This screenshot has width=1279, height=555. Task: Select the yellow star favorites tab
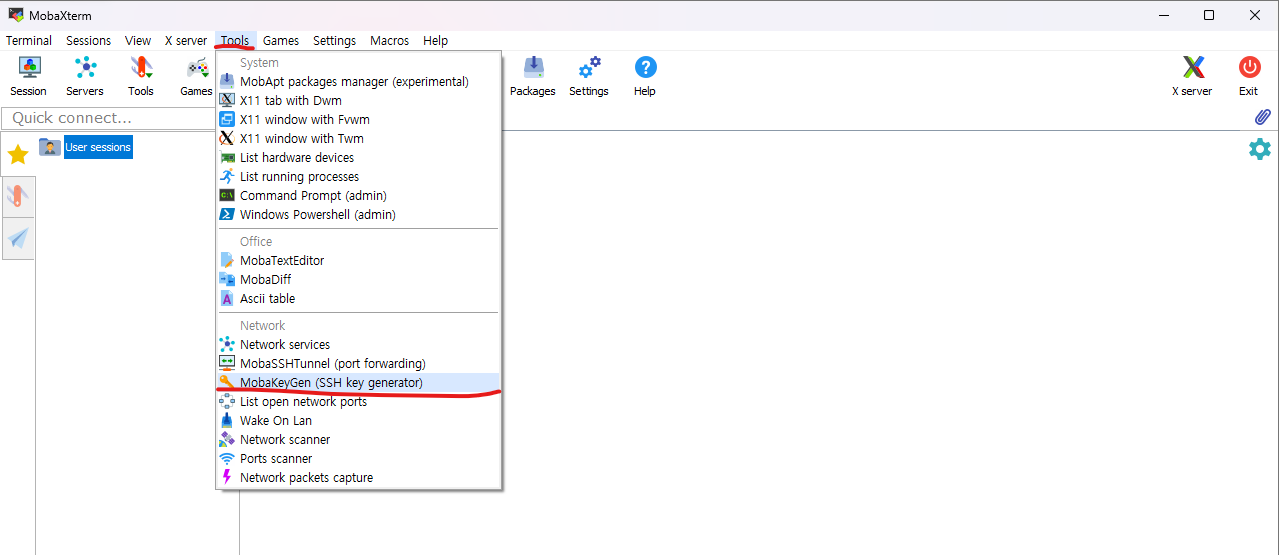coord(18,155)
